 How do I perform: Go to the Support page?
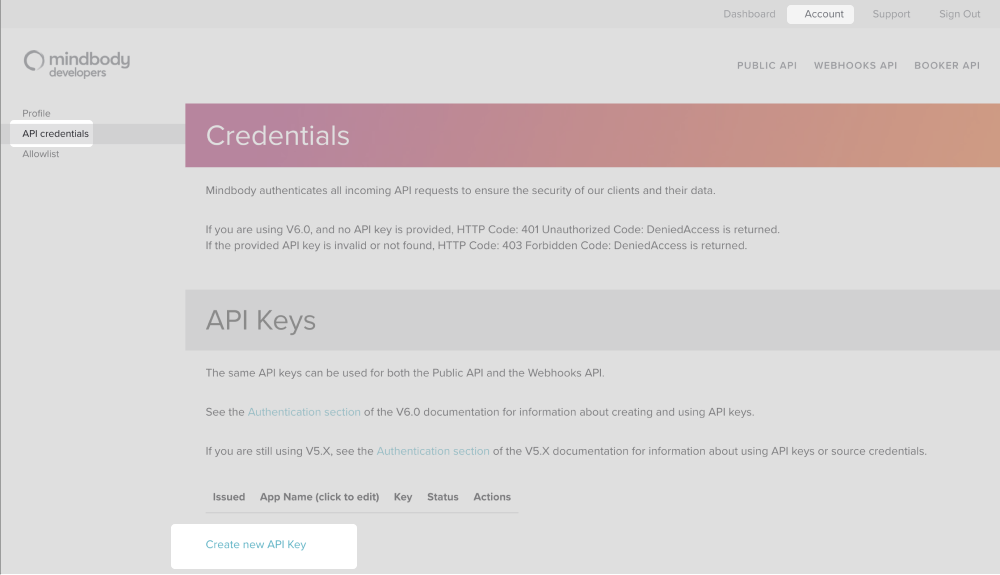[891, 14]
